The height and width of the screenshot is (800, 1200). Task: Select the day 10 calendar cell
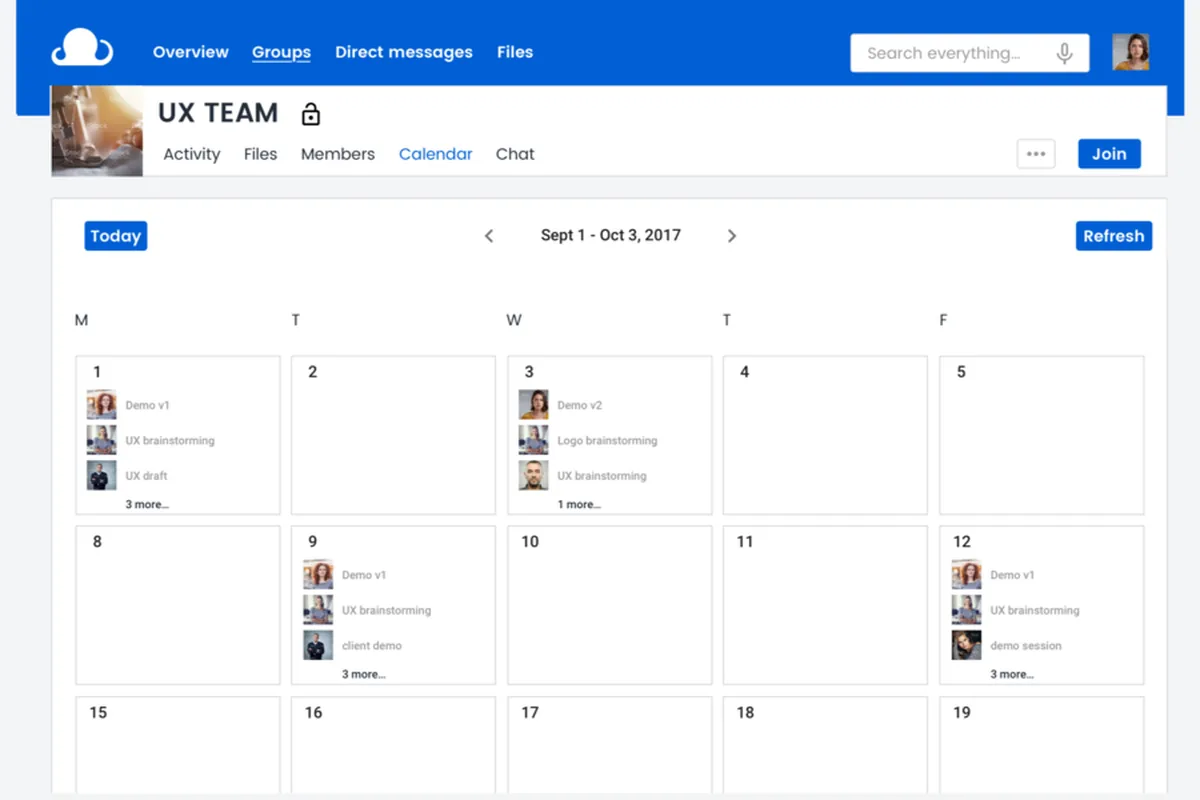coord(610,605)
